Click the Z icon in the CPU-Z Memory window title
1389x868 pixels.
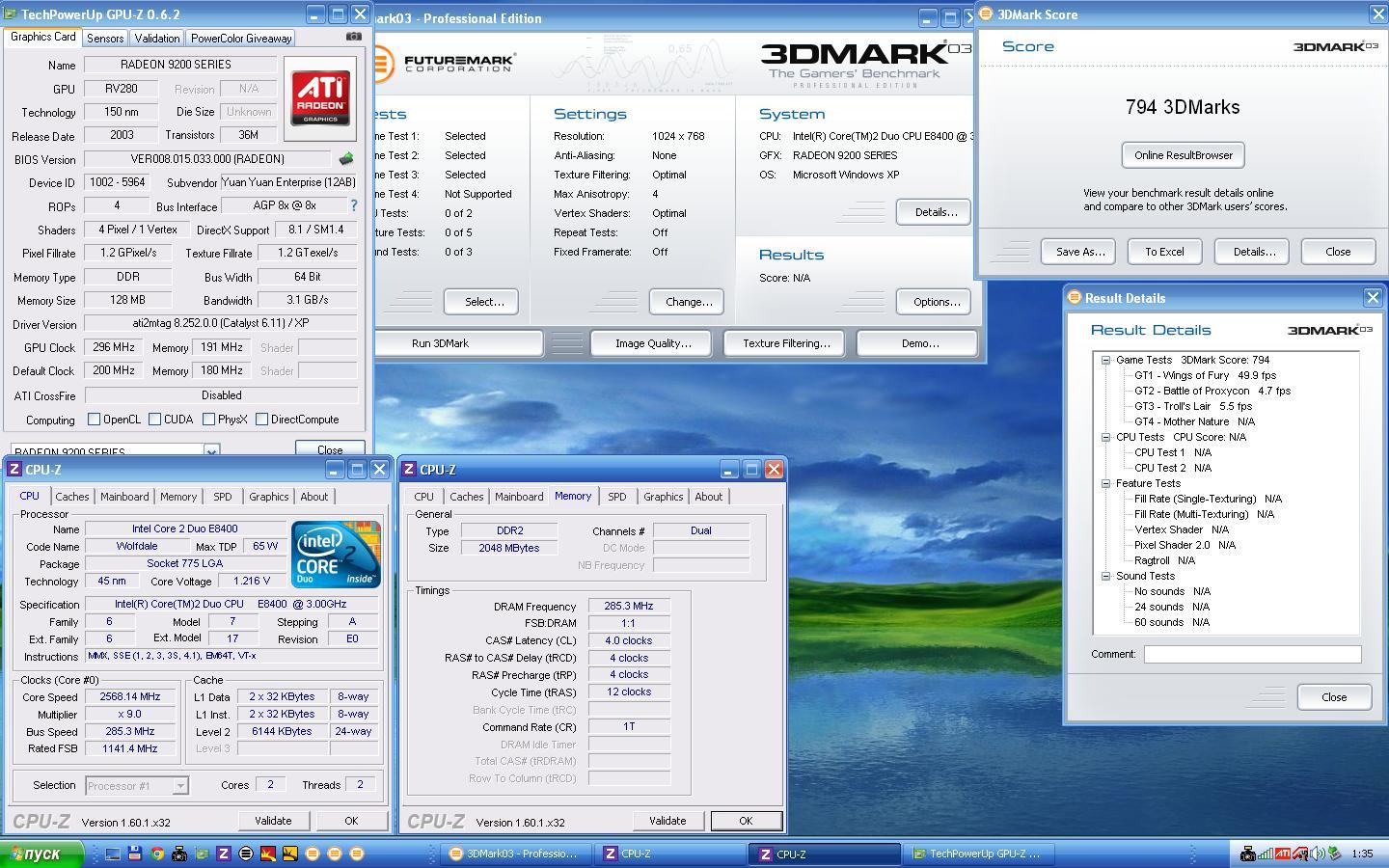(410, 470)
